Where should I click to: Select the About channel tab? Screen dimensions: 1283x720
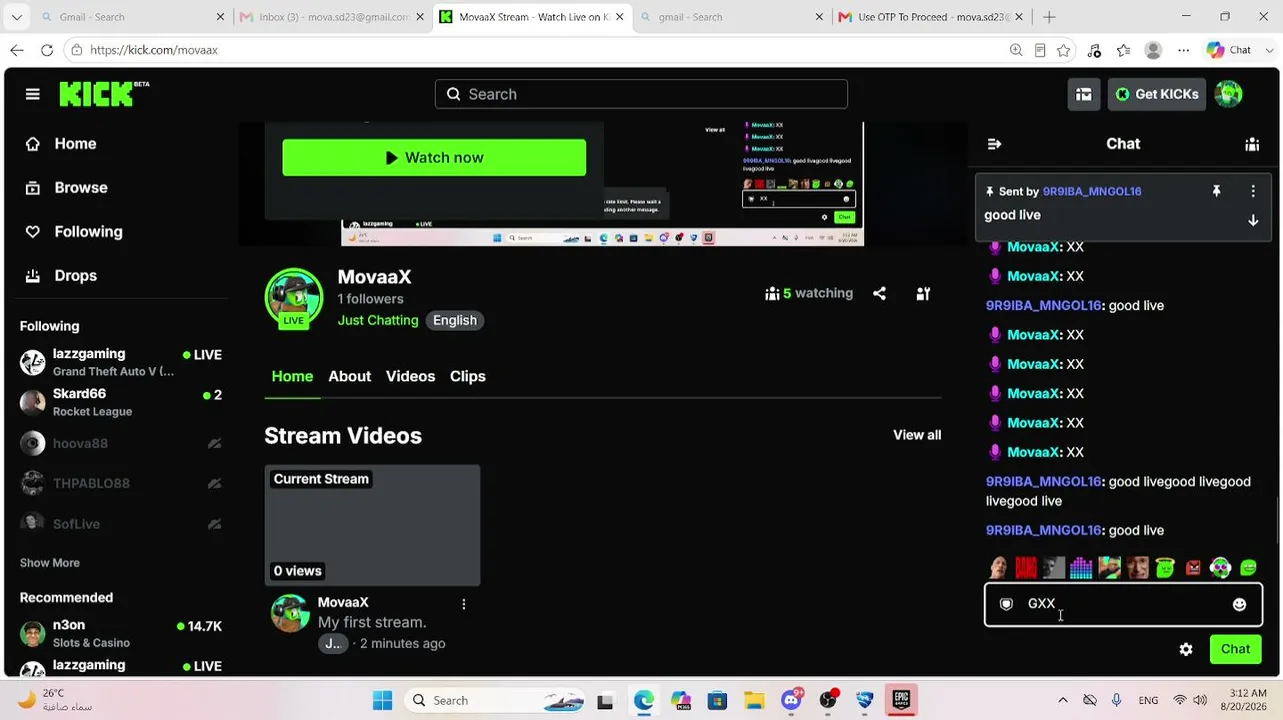point(350,376)
